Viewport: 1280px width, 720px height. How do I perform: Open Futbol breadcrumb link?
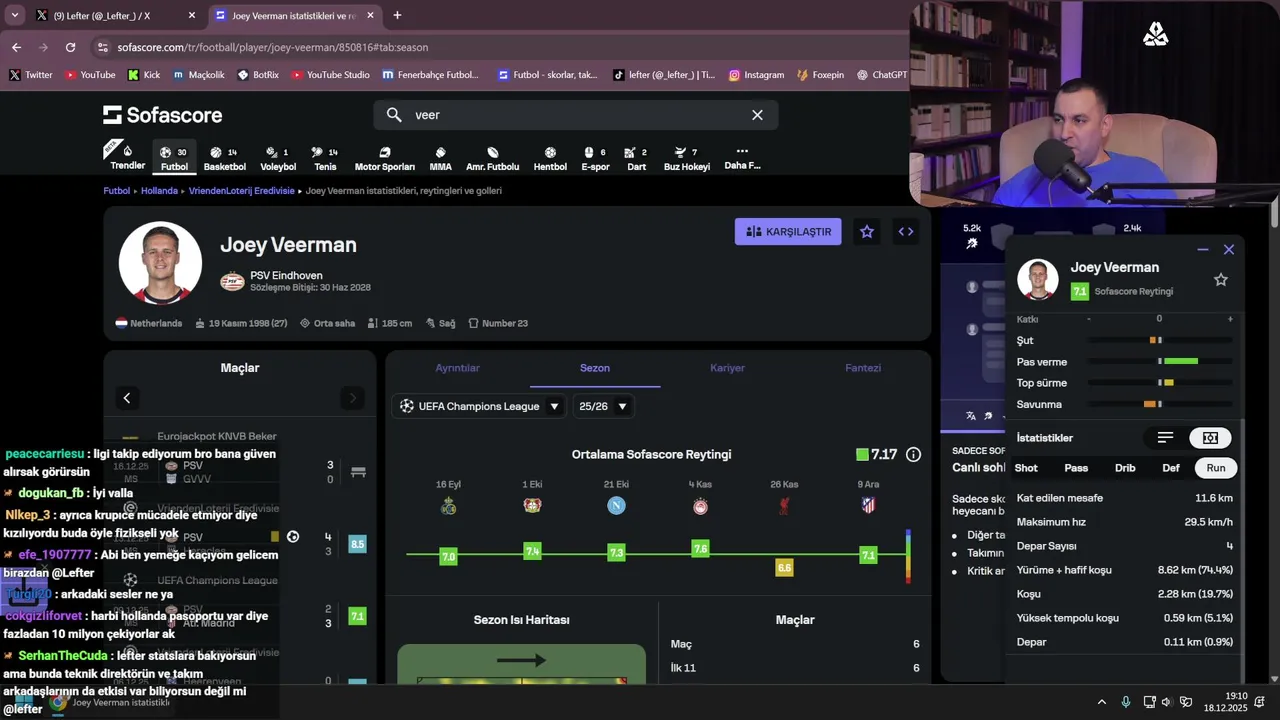pos(117,191)
